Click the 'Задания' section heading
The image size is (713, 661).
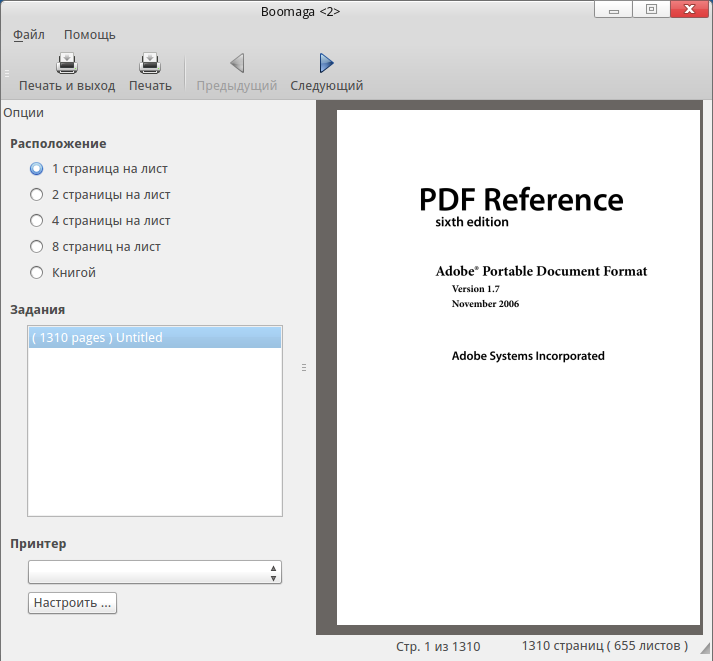[38, 310]
